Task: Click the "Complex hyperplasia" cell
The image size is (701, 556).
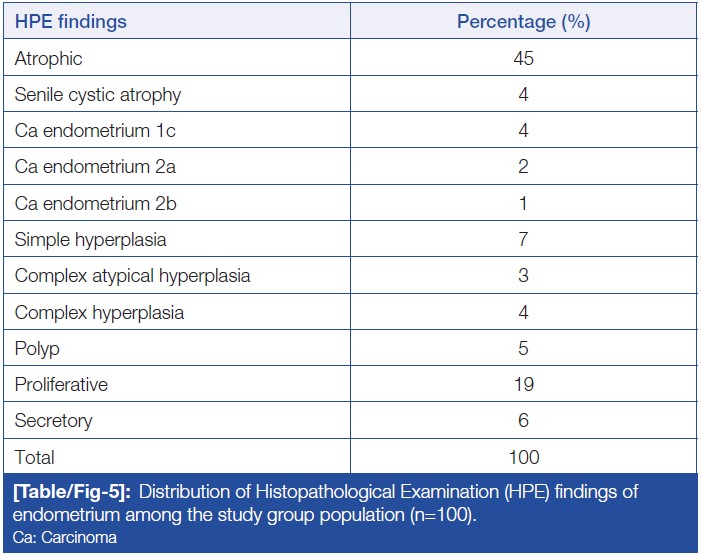Action: (99, 312)
